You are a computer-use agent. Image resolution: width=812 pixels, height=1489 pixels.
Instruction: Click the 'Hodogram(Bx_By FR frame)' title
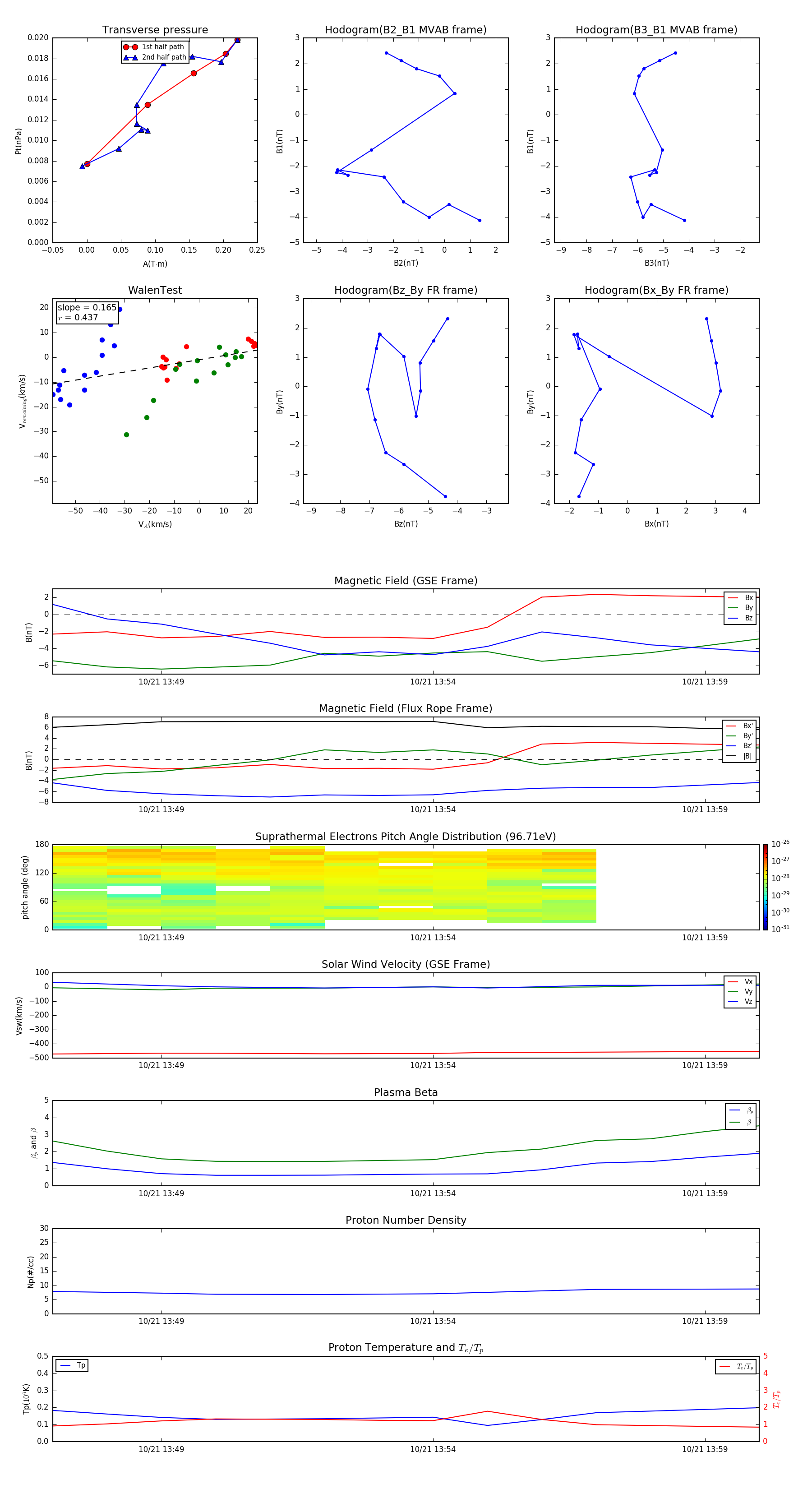coord(656,290)
